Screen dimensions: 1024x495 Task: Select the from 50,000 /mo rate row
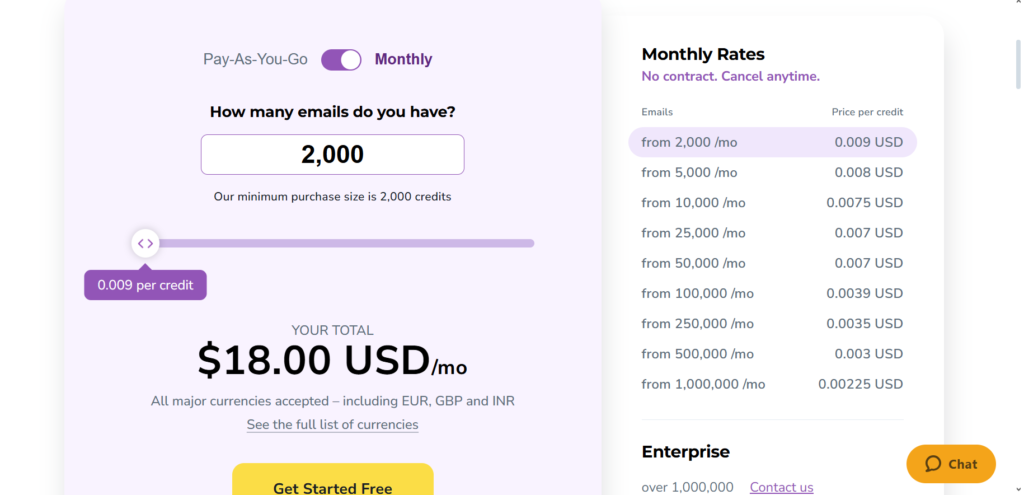pos(773,263)
